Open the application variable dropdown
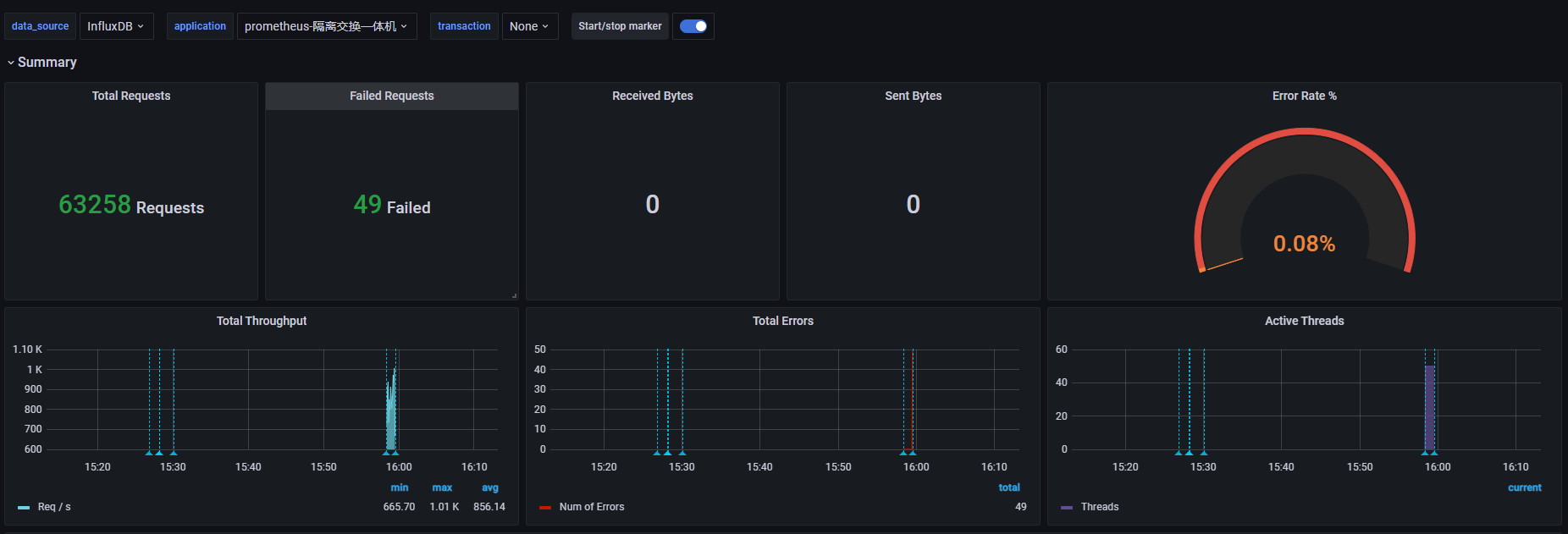 326,26
